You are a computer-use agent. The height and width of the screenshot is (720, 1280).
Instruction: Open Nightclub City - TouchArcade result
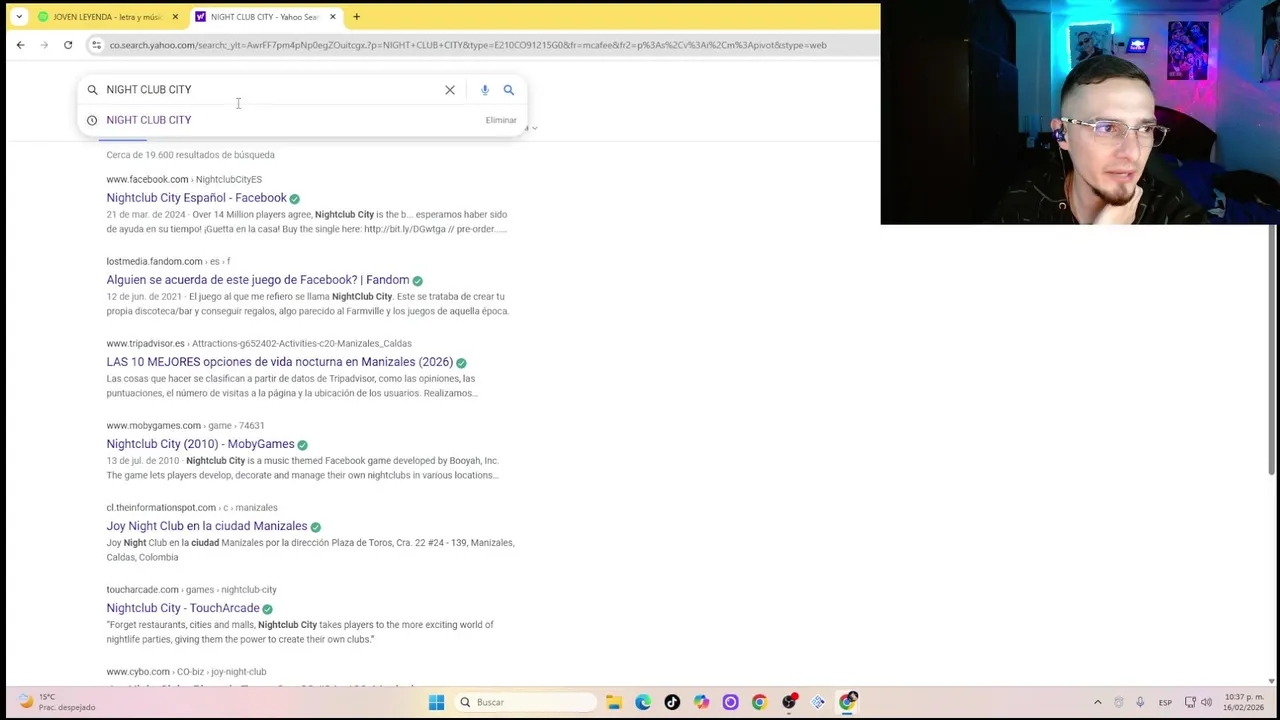coord(183,608)
